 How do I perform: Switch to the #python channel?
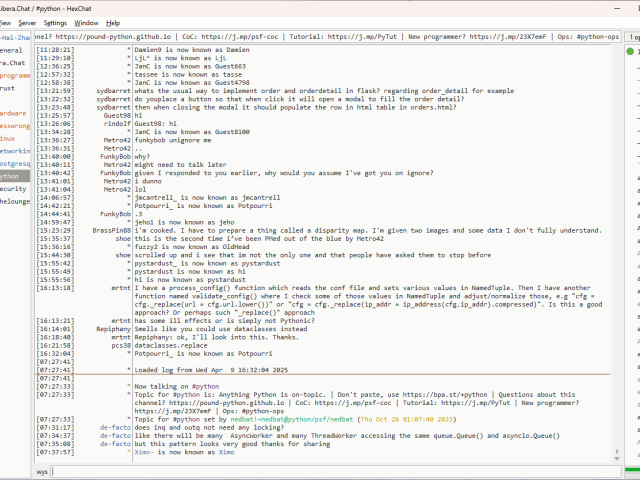coord(14,175)
